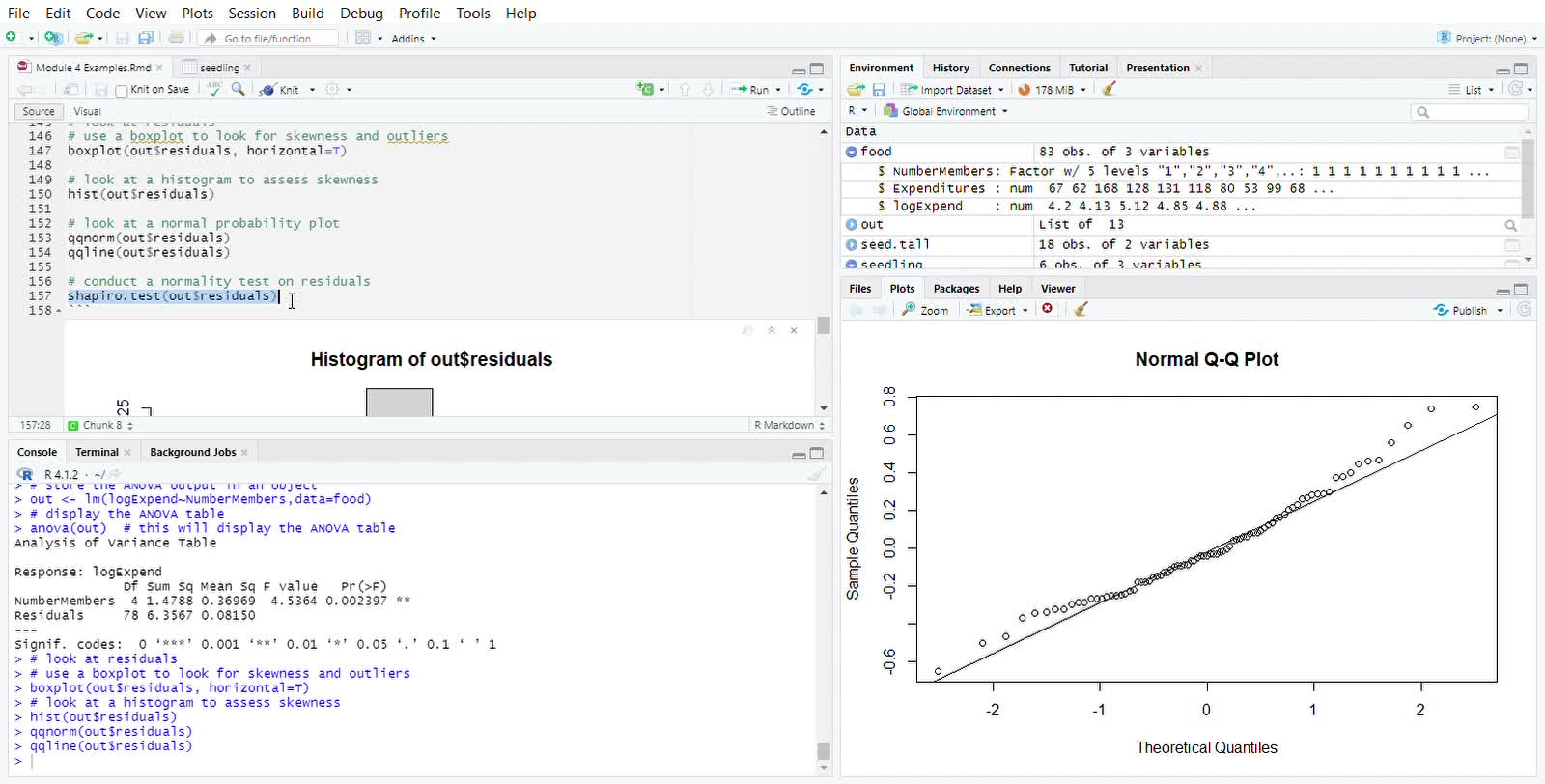The width and height of the screenshot is (1545, 784).
Task: Click the workspace panes grid icon
Action: [x=363, y=38]
